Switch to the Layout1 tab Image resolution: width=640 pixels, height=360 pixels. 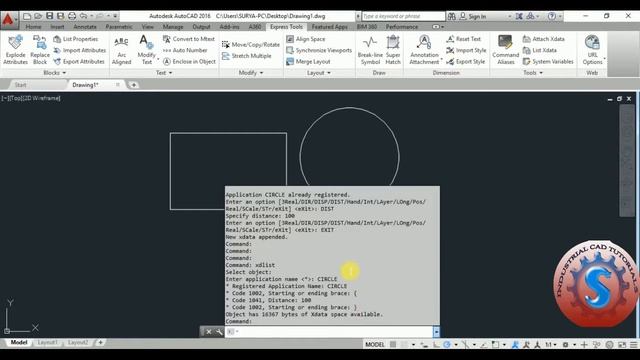48,342
